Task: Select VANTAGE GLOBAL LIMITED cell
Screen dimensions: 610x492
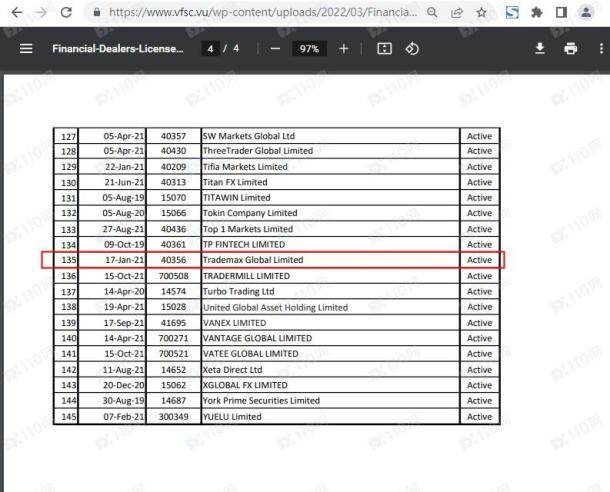Action: click(x=330, y=338)
